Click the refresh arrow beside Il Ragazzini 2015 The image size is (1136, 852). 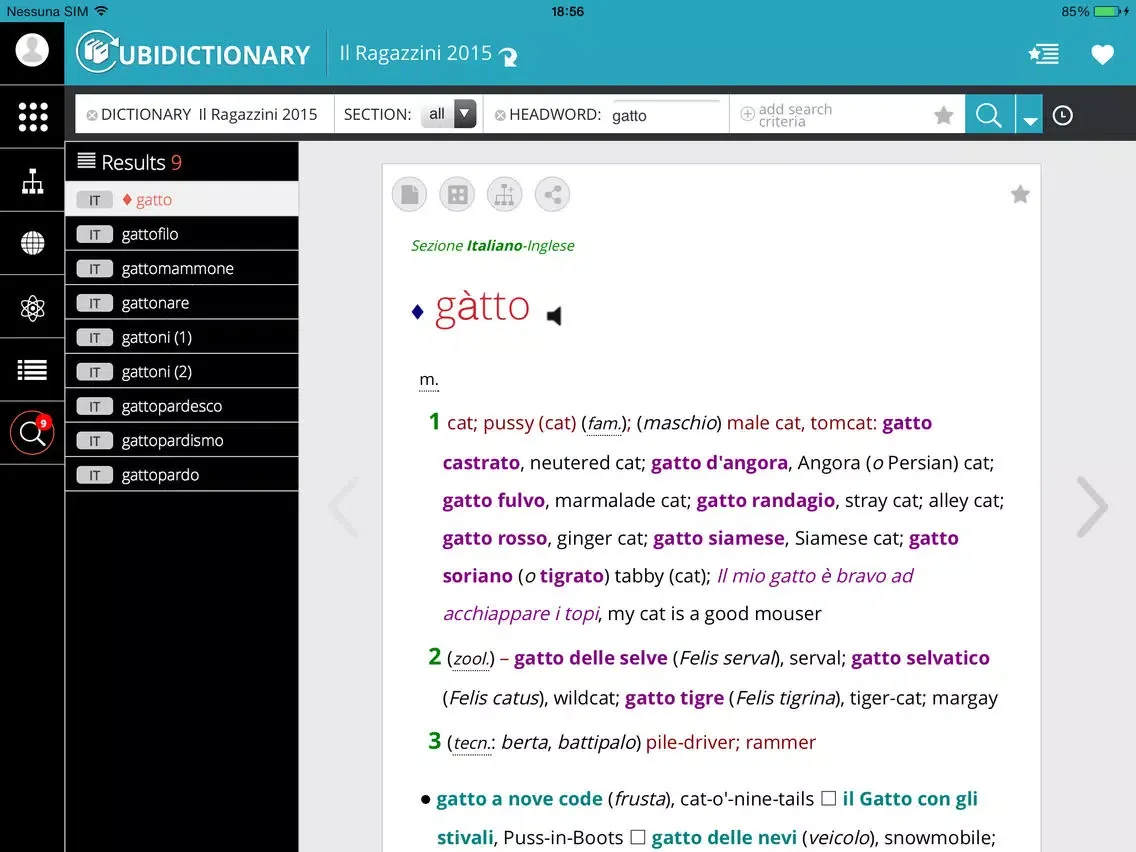(x=509, y=57)
